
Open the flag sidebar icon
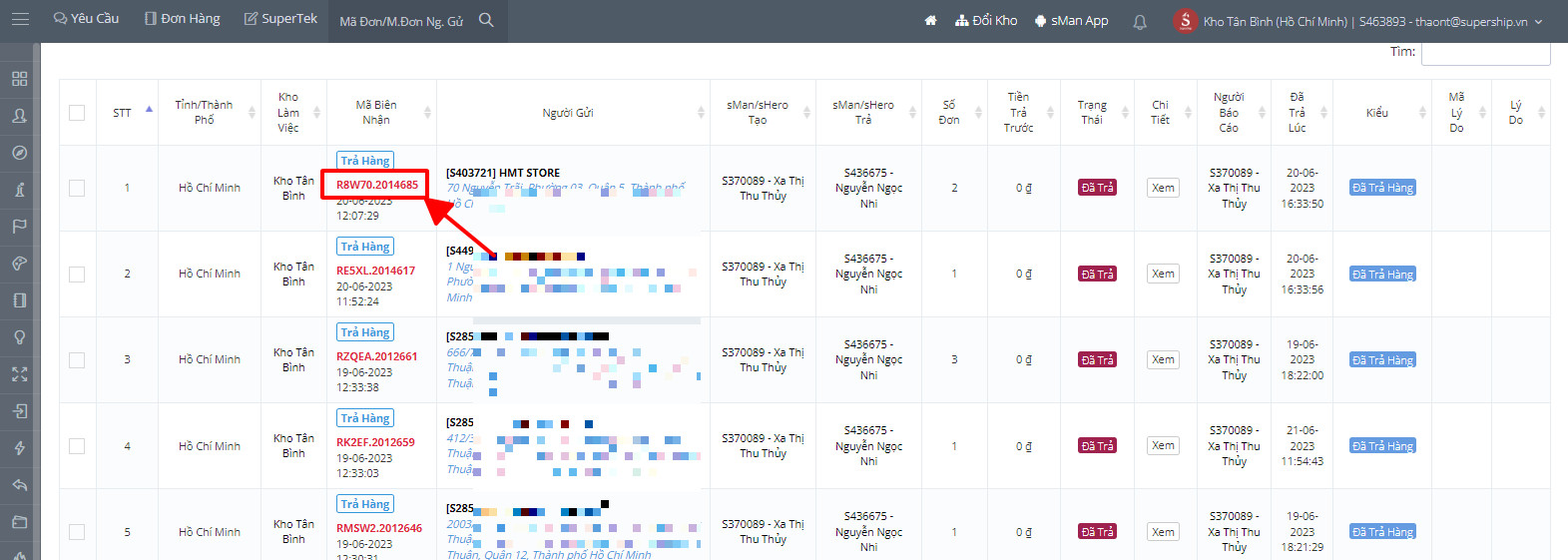point(19,227)
